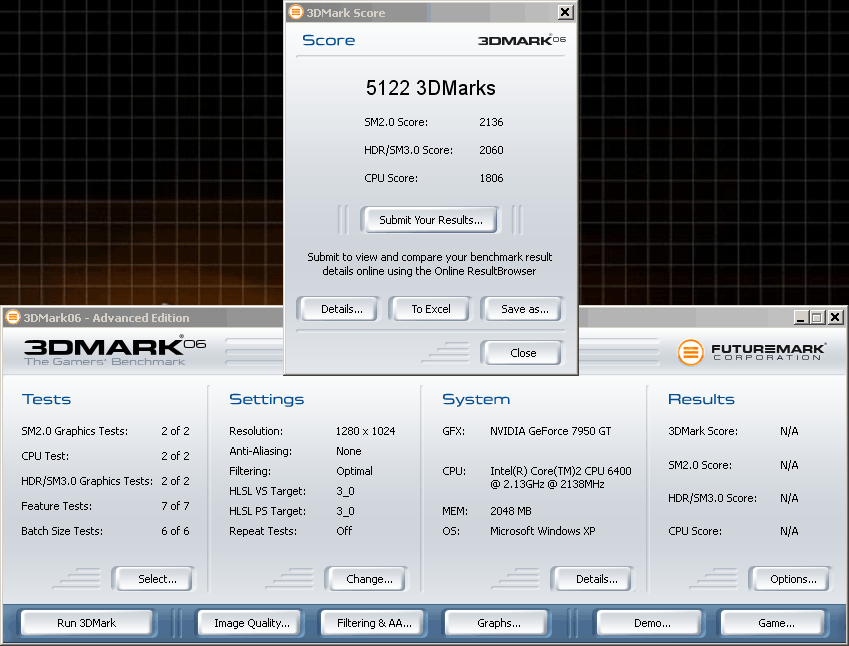This screenshot has height=646, width=849.
Task: Click Change... under Settings
Action: (x=369, y=579)
